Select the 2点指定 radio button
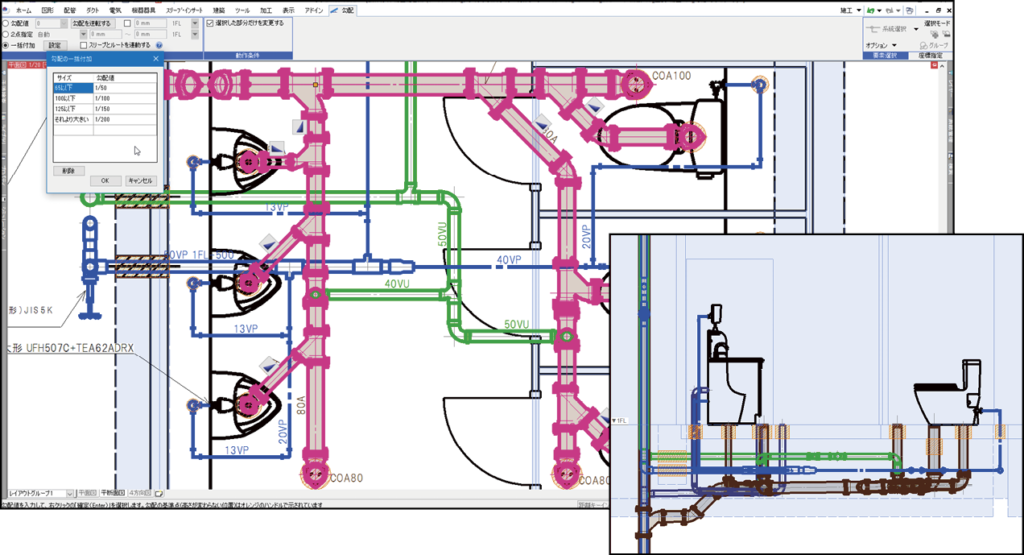This screenshot has width=1024, height=555. pos(5,33)
